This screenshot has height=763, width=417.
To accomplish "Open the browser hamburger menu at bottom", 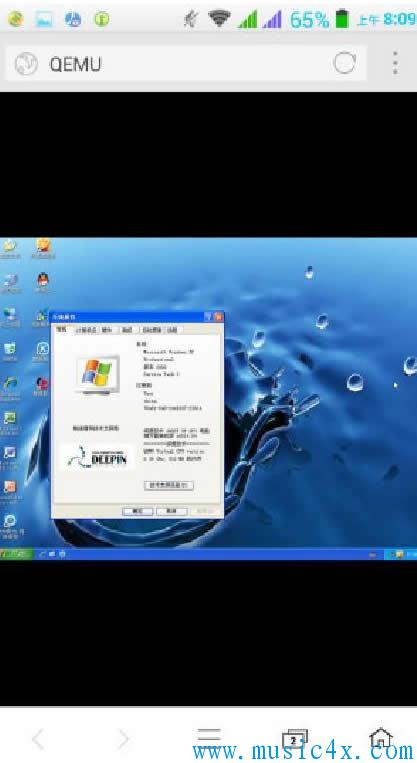I will click(x=209, y=736).
